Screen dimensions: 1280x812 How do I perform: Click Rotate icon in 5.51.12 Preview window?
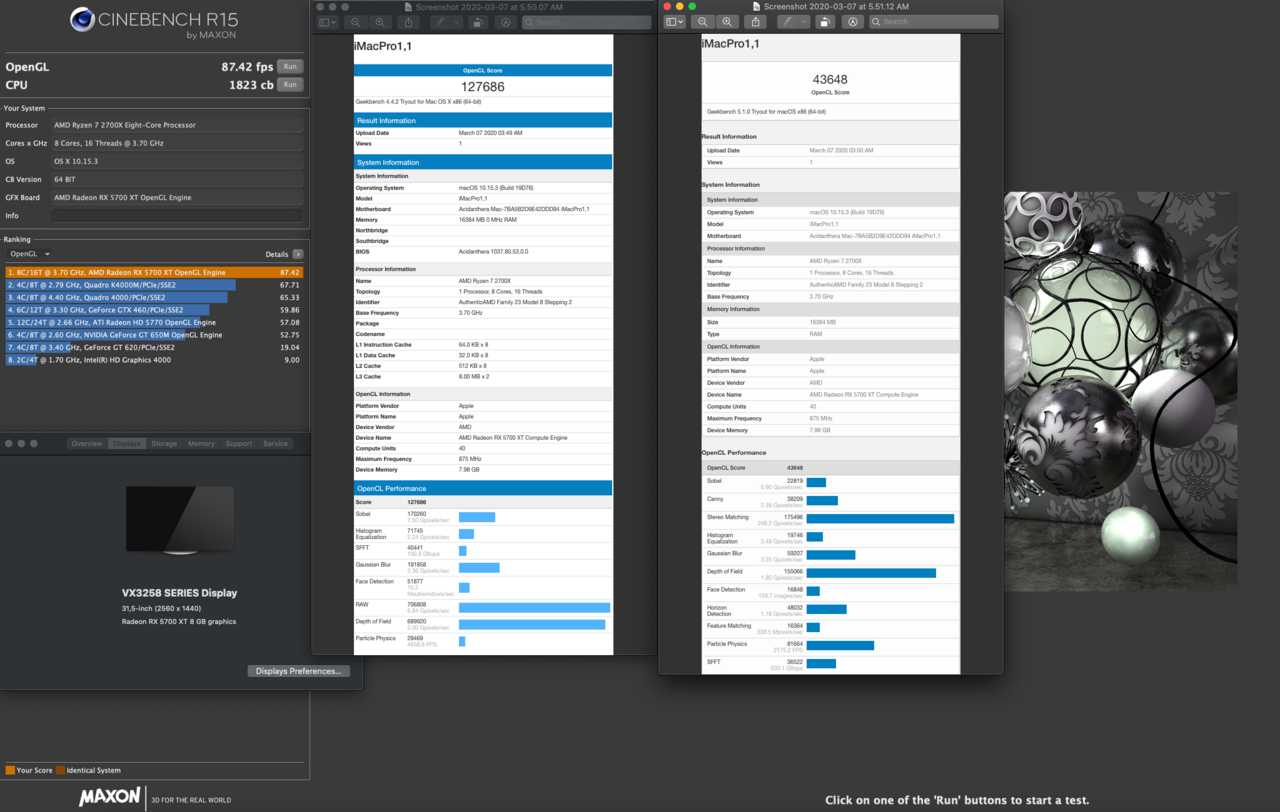pyautogui.click(x=825, y=21)
